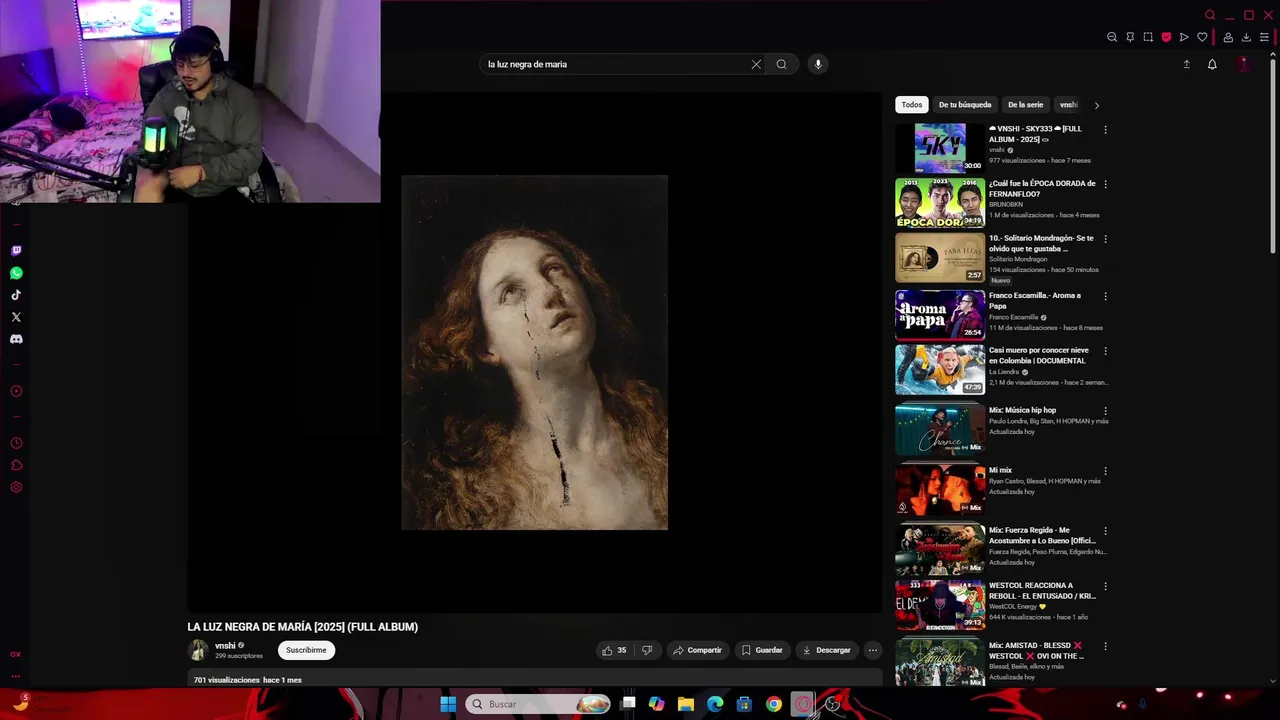Click the playing video album artwork
This screenshot has width=1280, height=720.
(x=534, y=352)
